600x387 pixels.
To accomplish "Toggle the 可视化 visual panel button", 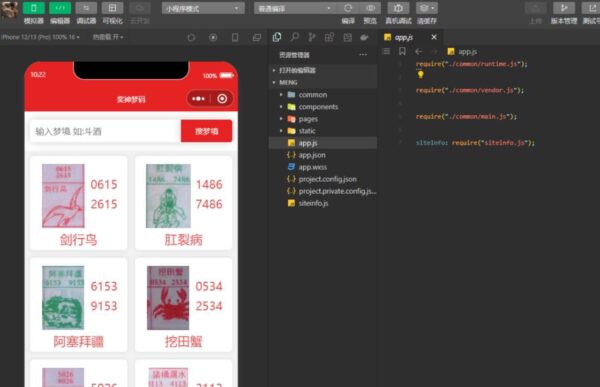I will (x=112, y=8).
